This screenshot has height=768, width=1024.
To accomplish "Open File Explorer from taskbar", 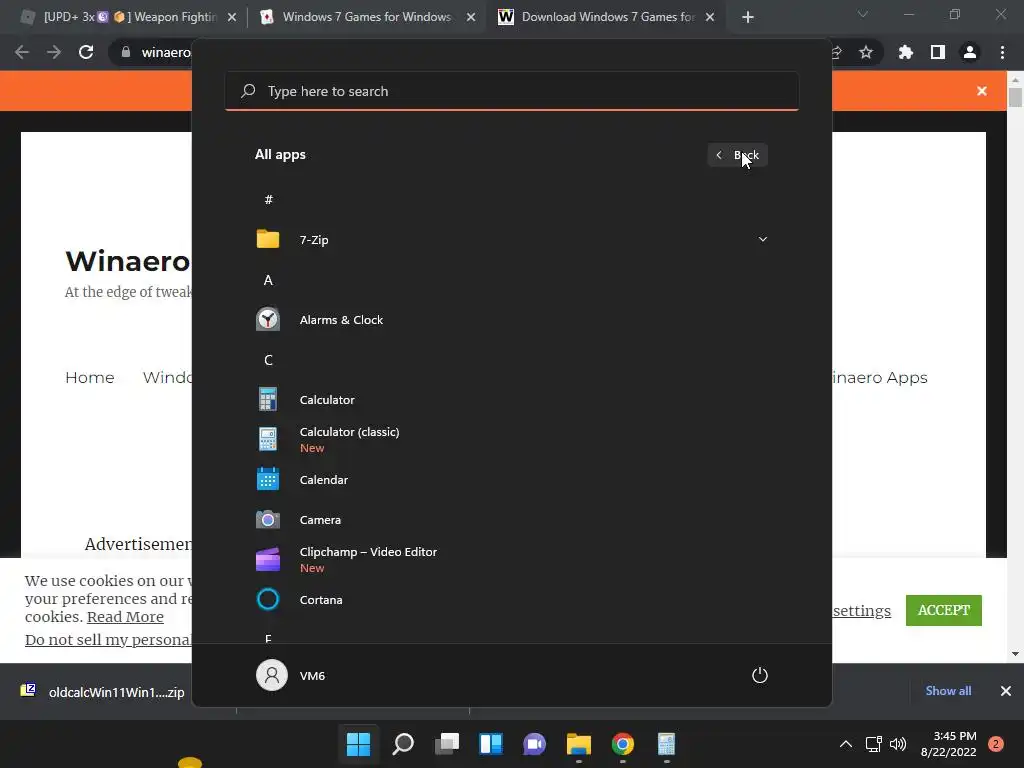I will click(579, 744).
